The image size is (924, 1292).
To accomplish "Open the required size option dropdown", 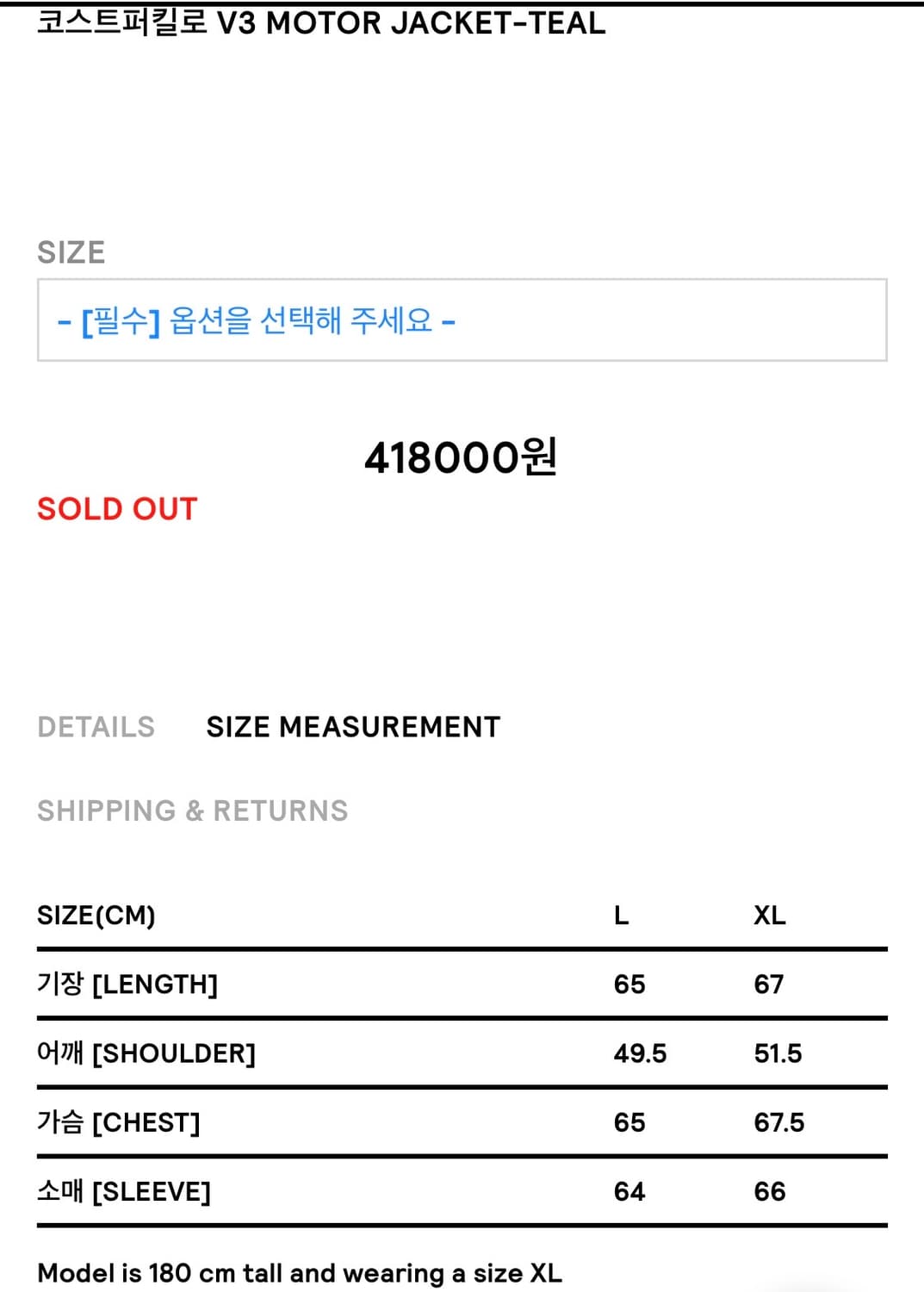I will pyautogui.click(x=462, y=320).
